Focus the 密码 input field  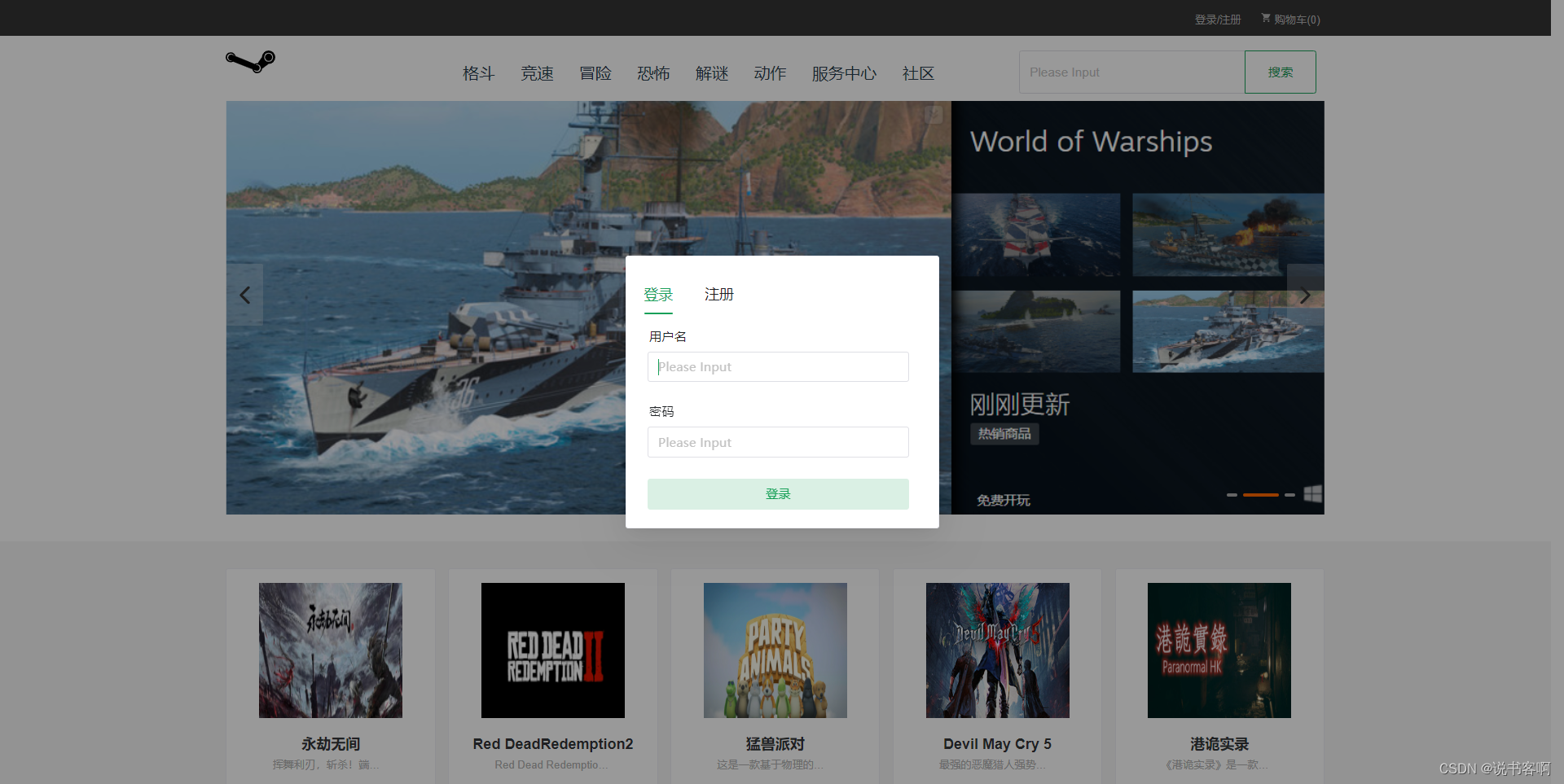[778, 442]
